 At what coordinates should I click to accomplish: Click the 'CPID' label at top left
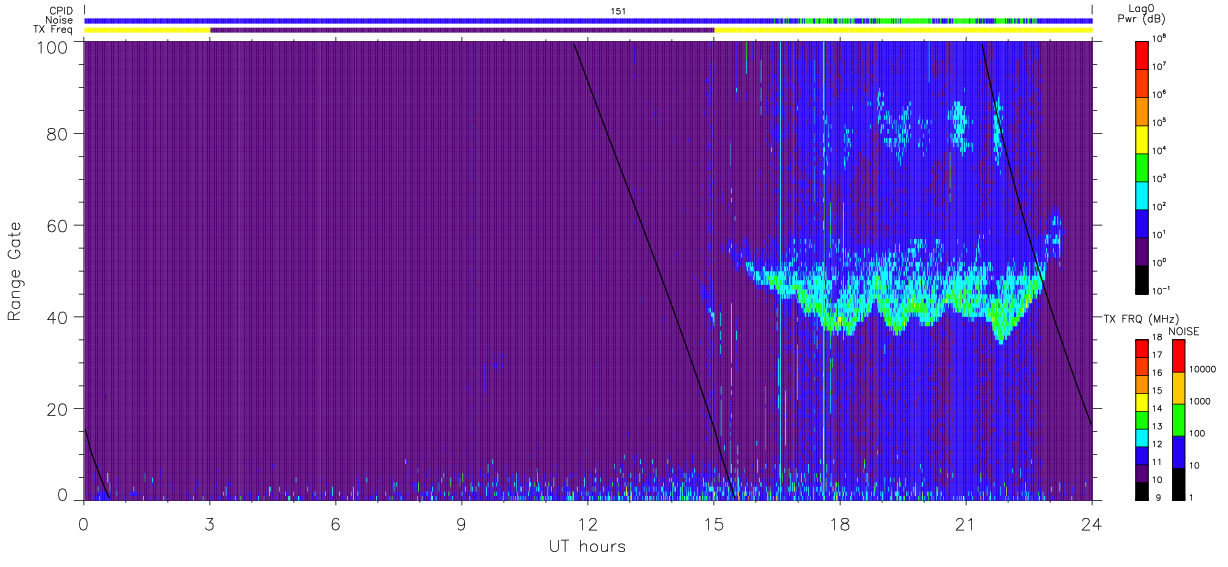point(60,11)
